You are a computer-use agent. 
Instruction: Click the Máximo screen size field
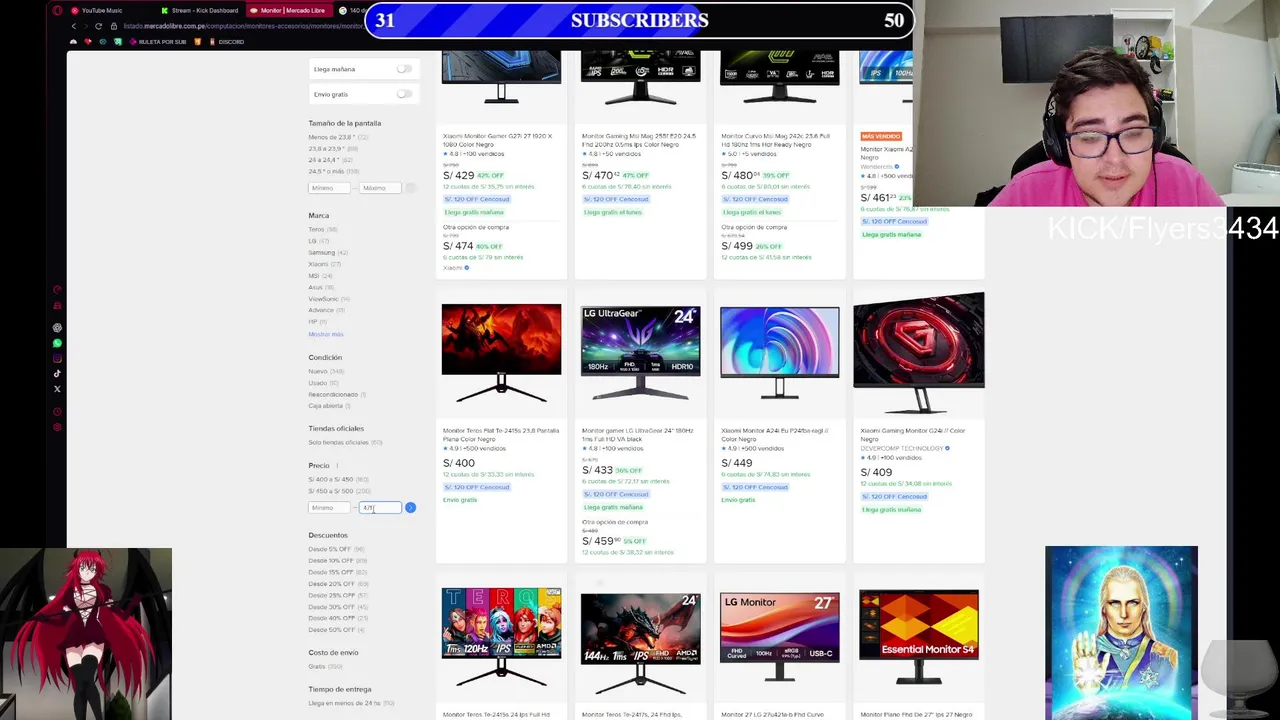pos(380,188)
